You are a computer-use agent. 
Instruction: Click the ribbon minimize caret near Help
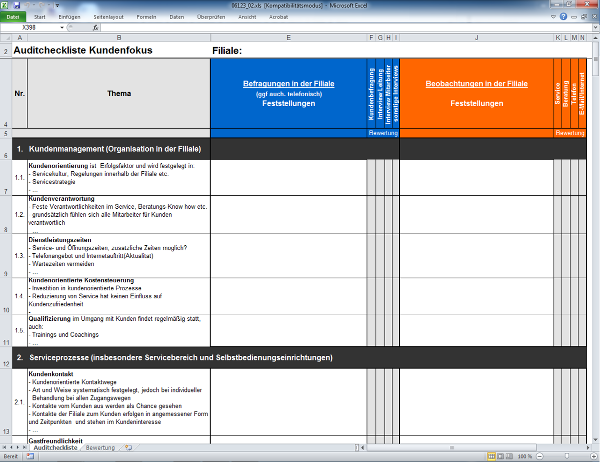point(553,17)
